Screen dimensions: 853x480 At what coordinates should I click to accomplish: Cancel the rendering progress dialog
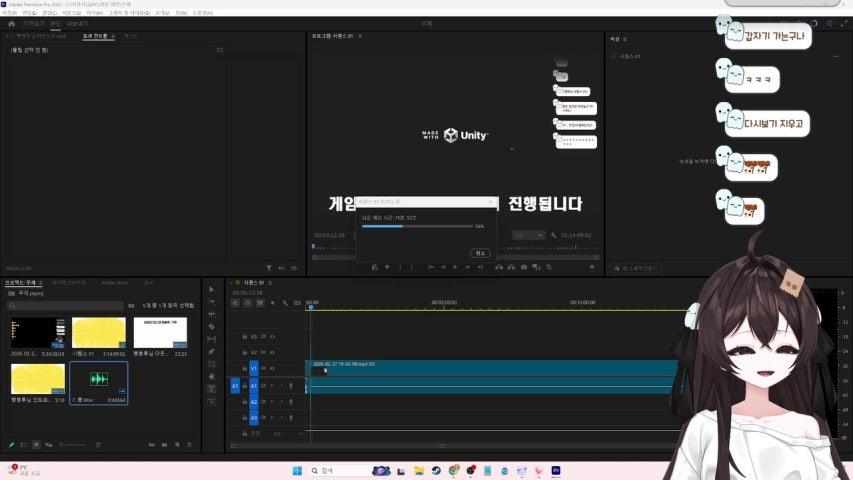point(479,253)
